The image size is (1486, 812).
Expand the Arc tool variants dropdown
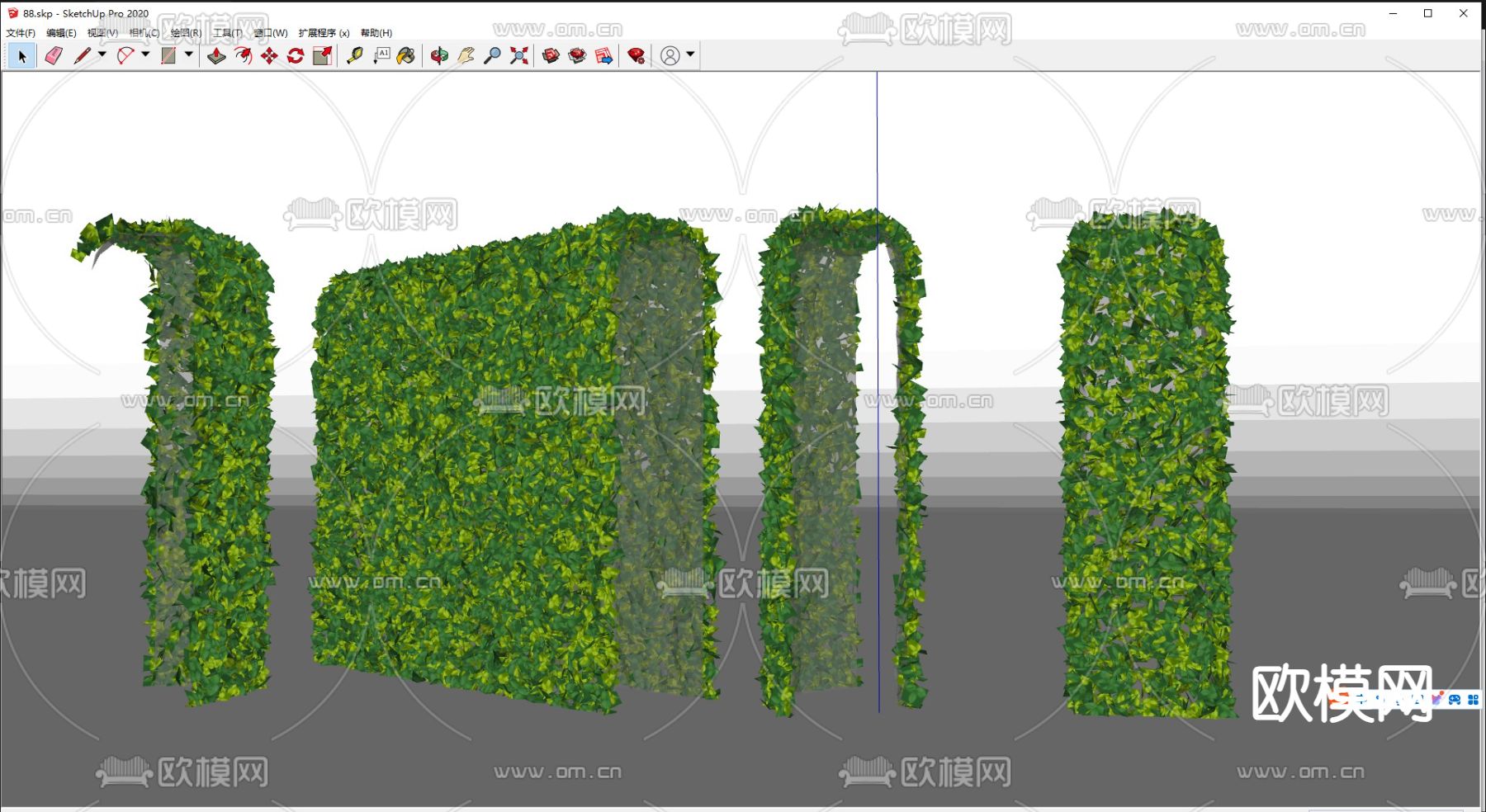[x=145, y=55]
